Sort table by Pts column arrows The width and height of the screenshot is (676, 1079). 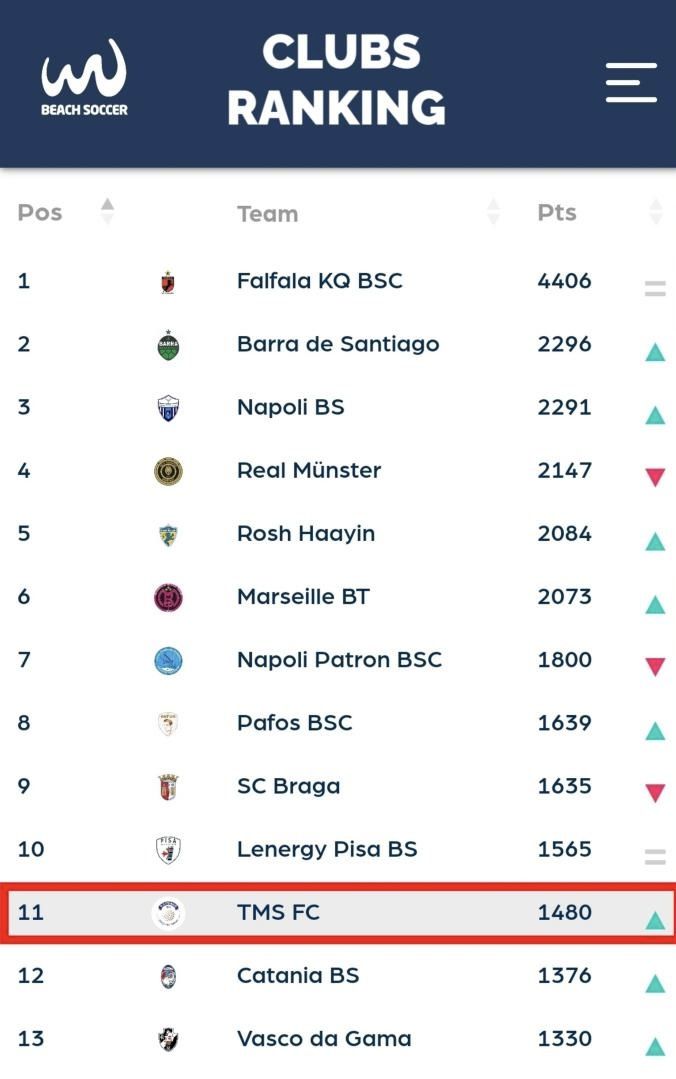(655, 212)
